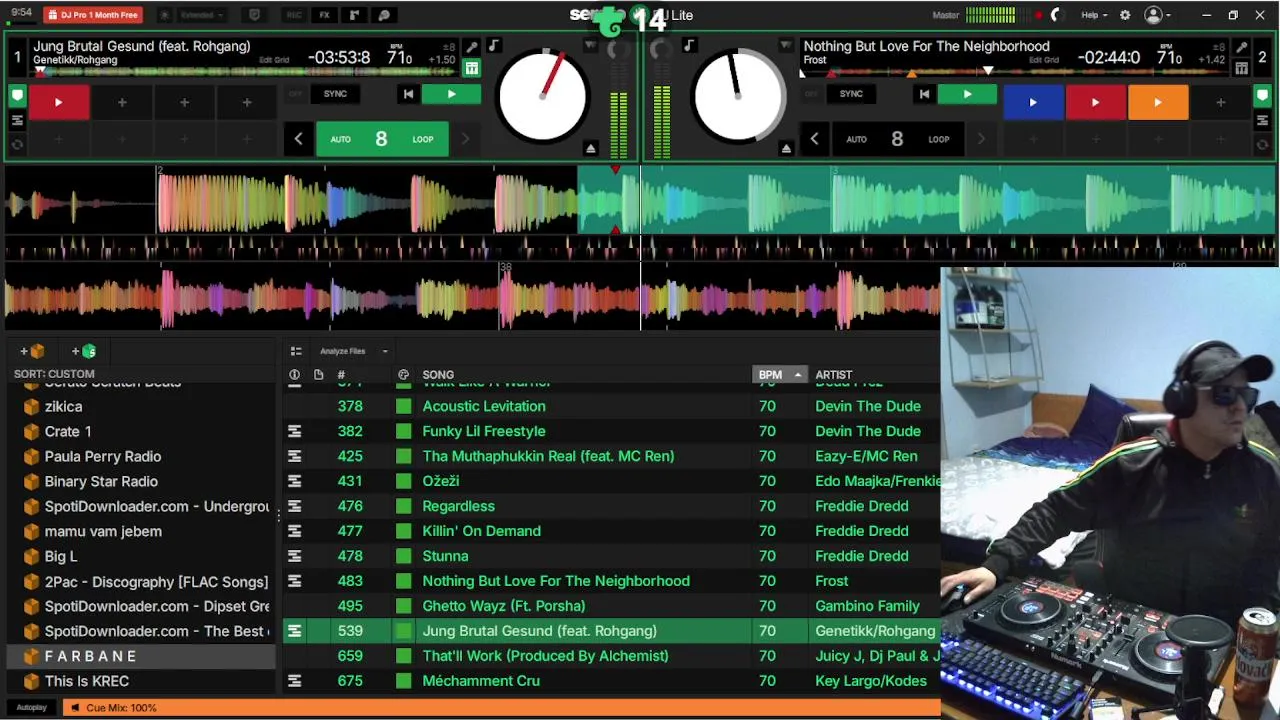Viewport: 1280px width, 720px height.
Task: Open the sampler panel icon next to FX
Action: pos(354,15)
